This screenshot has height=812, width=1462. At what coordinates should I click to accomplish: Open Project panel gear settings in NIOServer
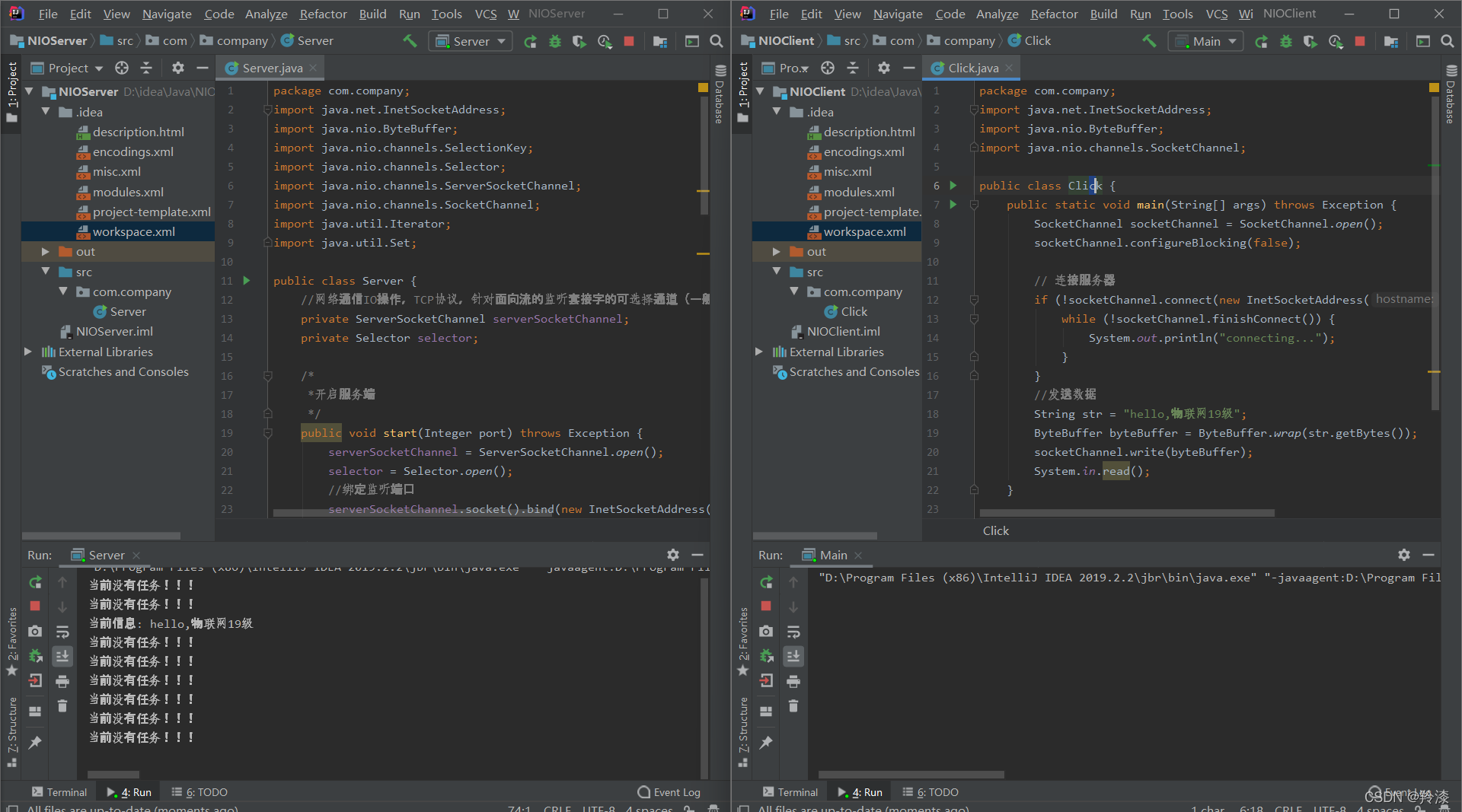(178, 68)
